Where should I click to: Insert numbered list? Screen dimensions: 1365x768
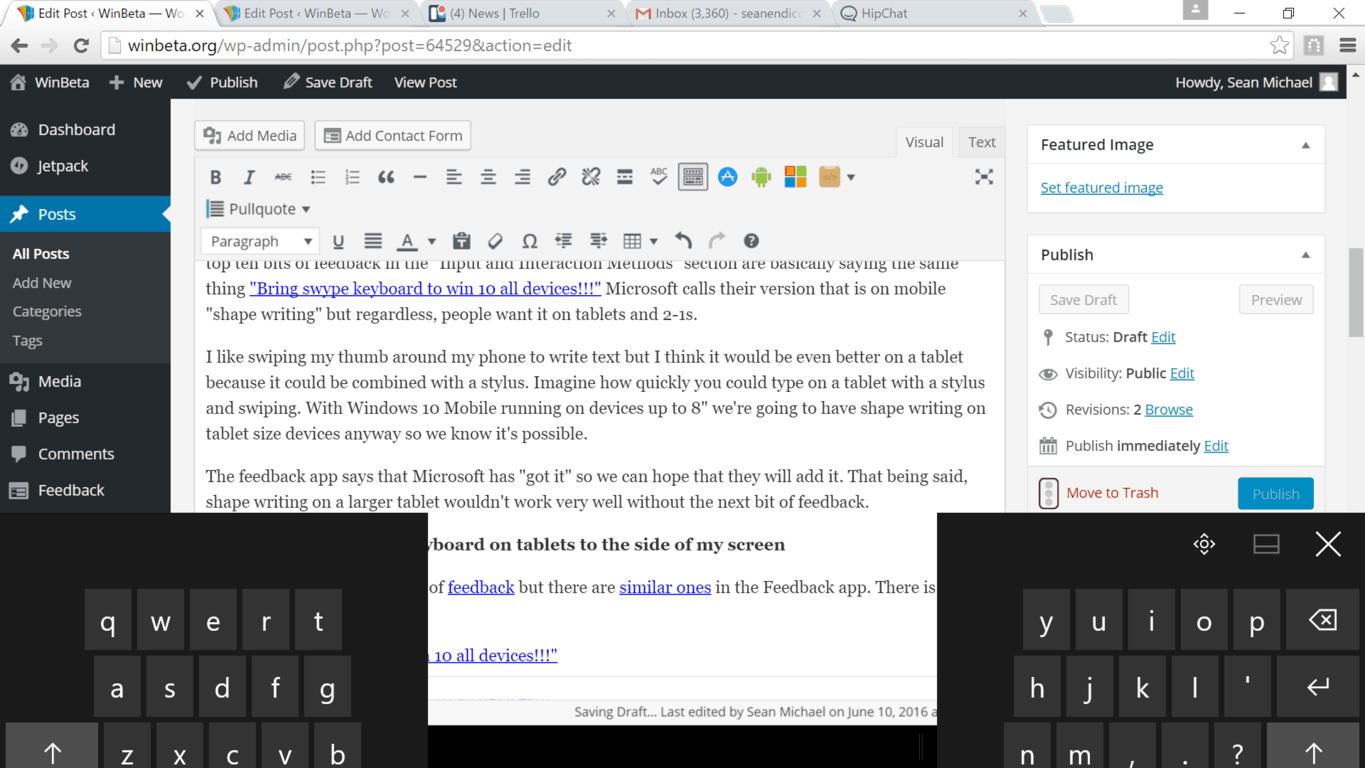[x=352, y=177]
